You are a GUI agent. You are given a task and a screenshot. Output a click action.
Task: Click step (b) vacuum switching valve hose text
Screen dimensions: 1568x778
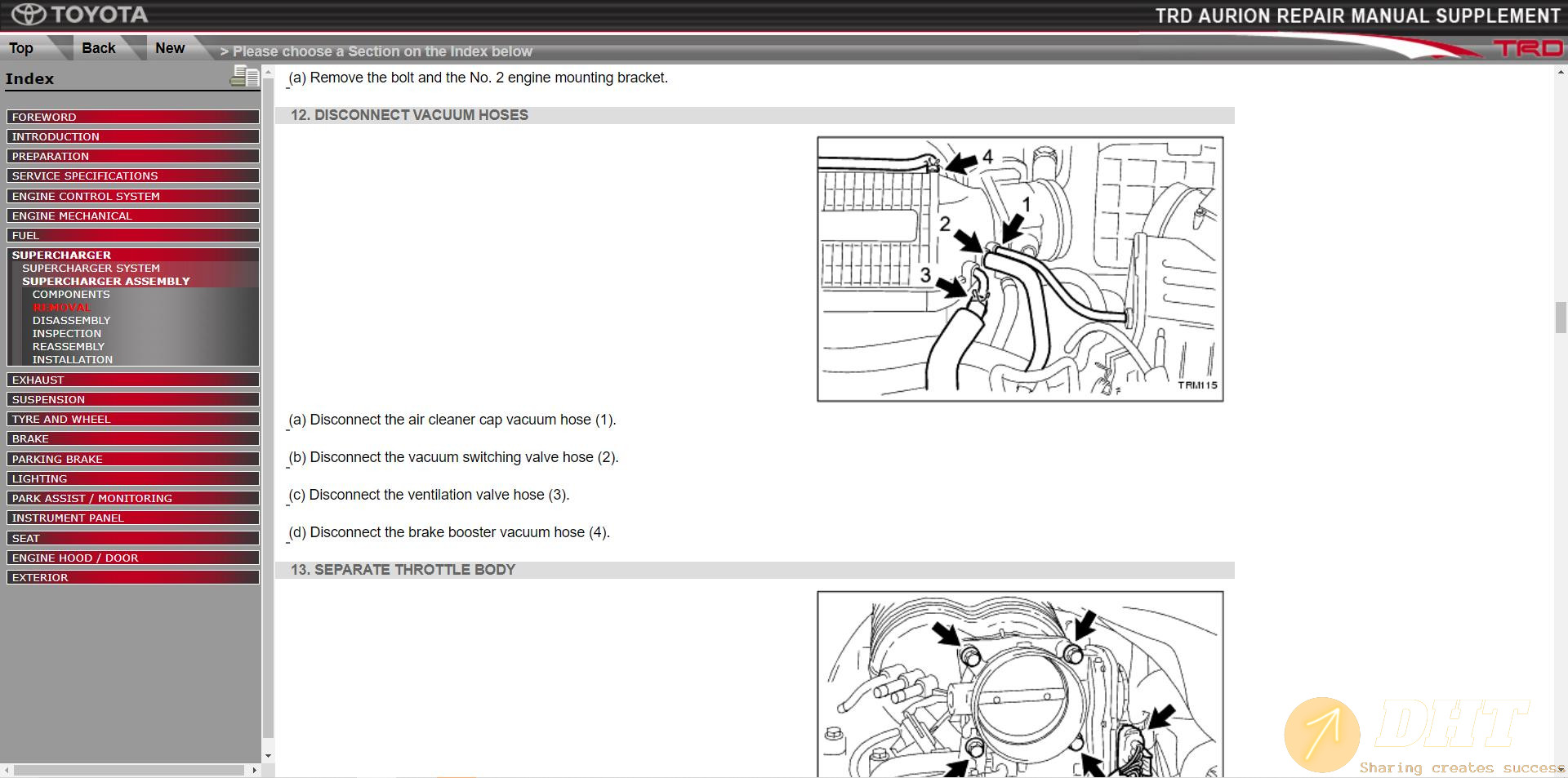click(453, 457)
